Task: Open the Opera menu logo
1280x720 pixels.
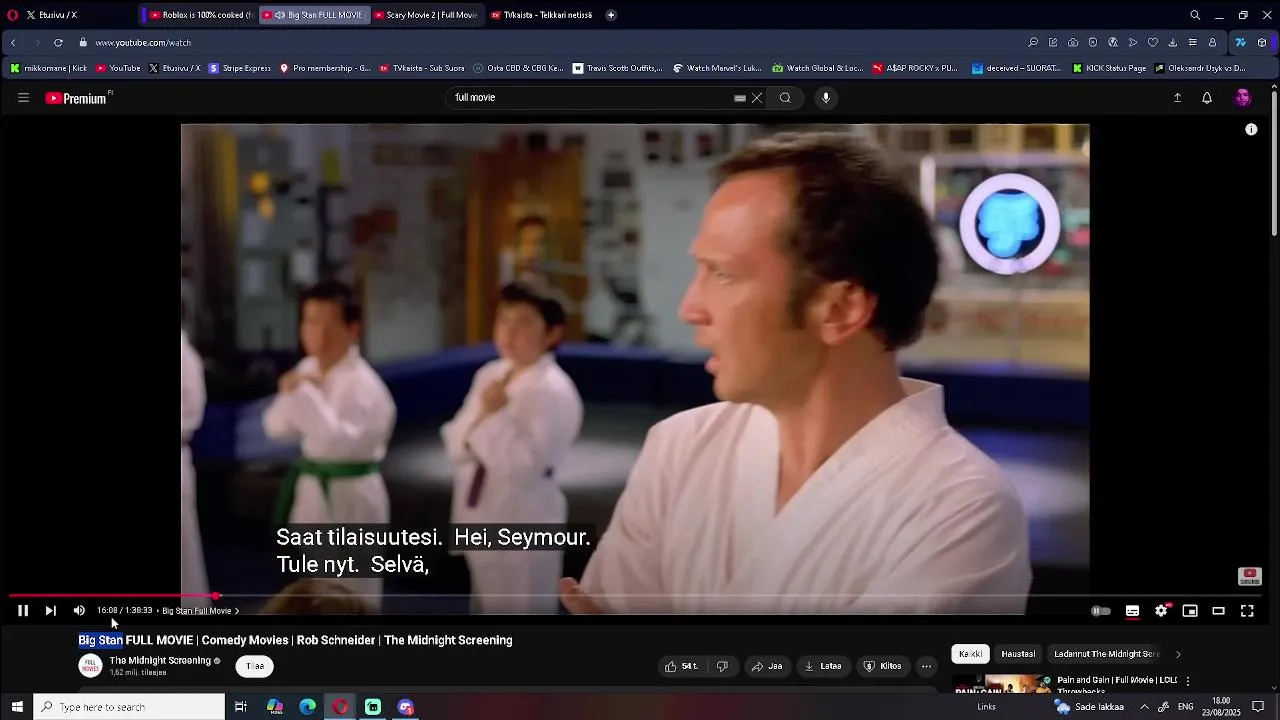Action: pyautogui.click(x=13, y=15)
